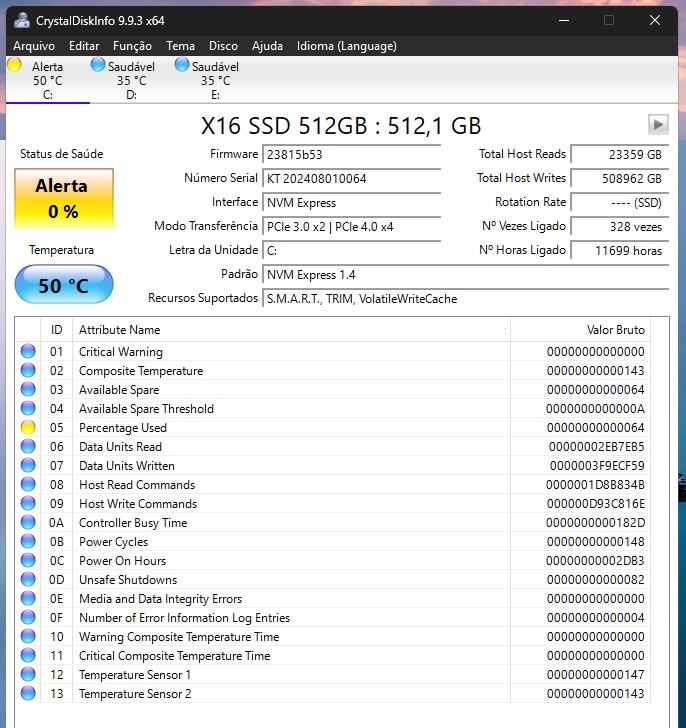The image size is (686, 728).
Task: Close the CrystalDiskInfo window
Action: [x=655, y=20]
